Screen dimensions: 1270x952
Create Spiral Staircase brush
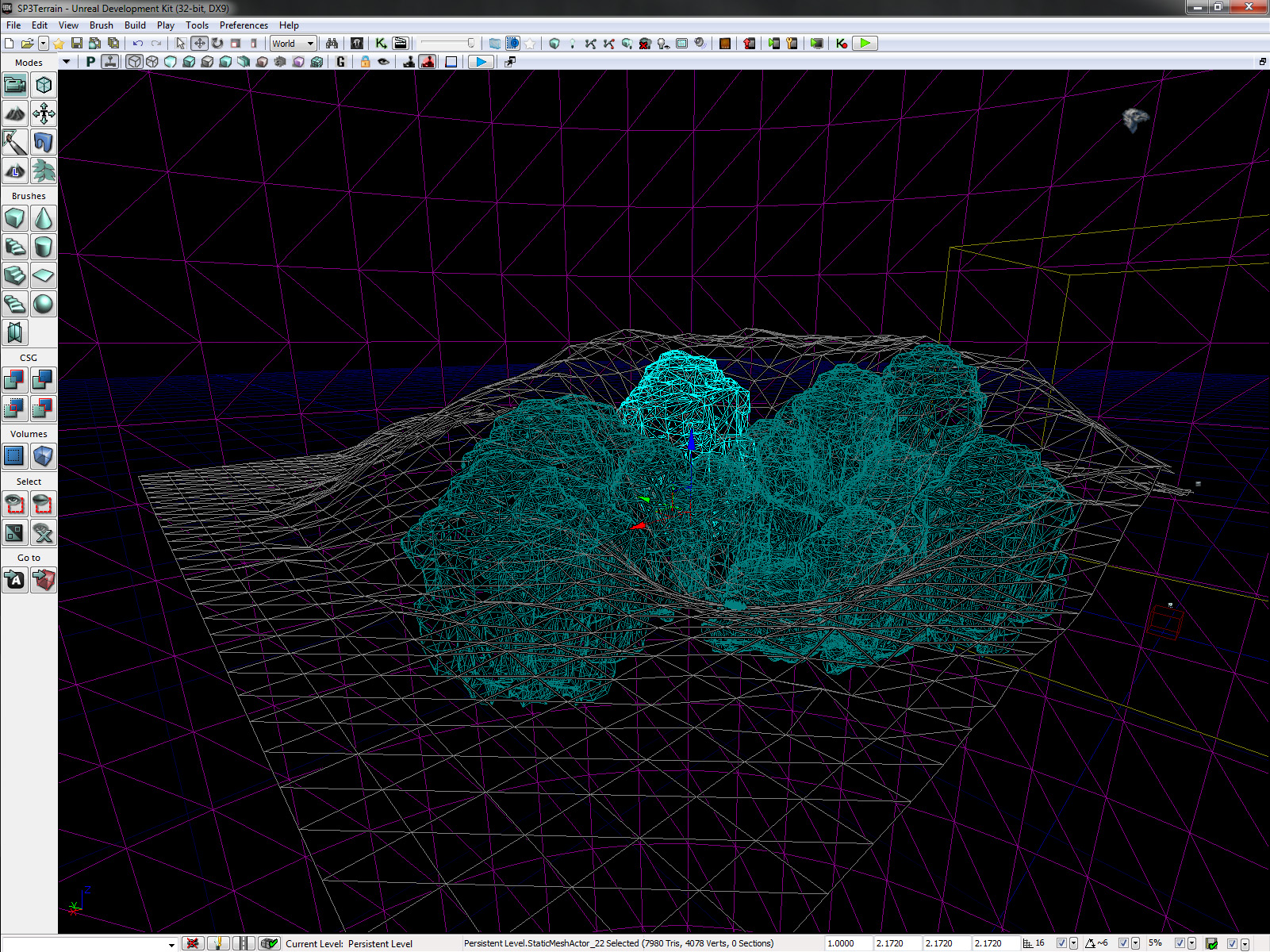15,304
